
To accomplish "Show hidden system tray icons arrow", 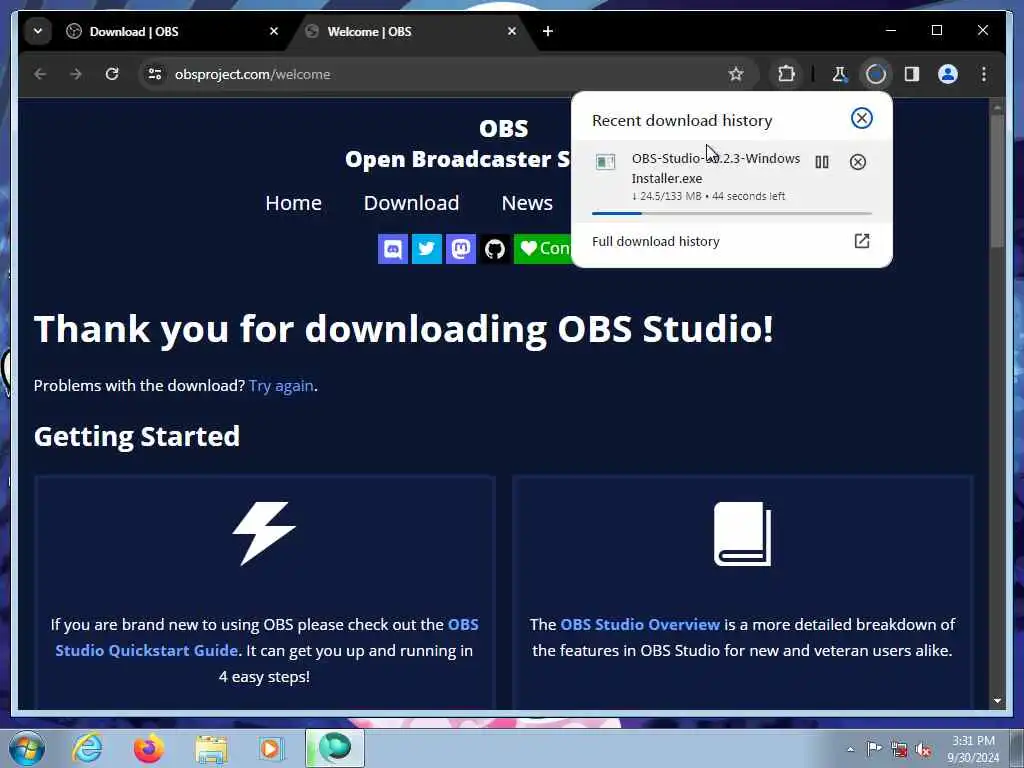I will (850, 749).
